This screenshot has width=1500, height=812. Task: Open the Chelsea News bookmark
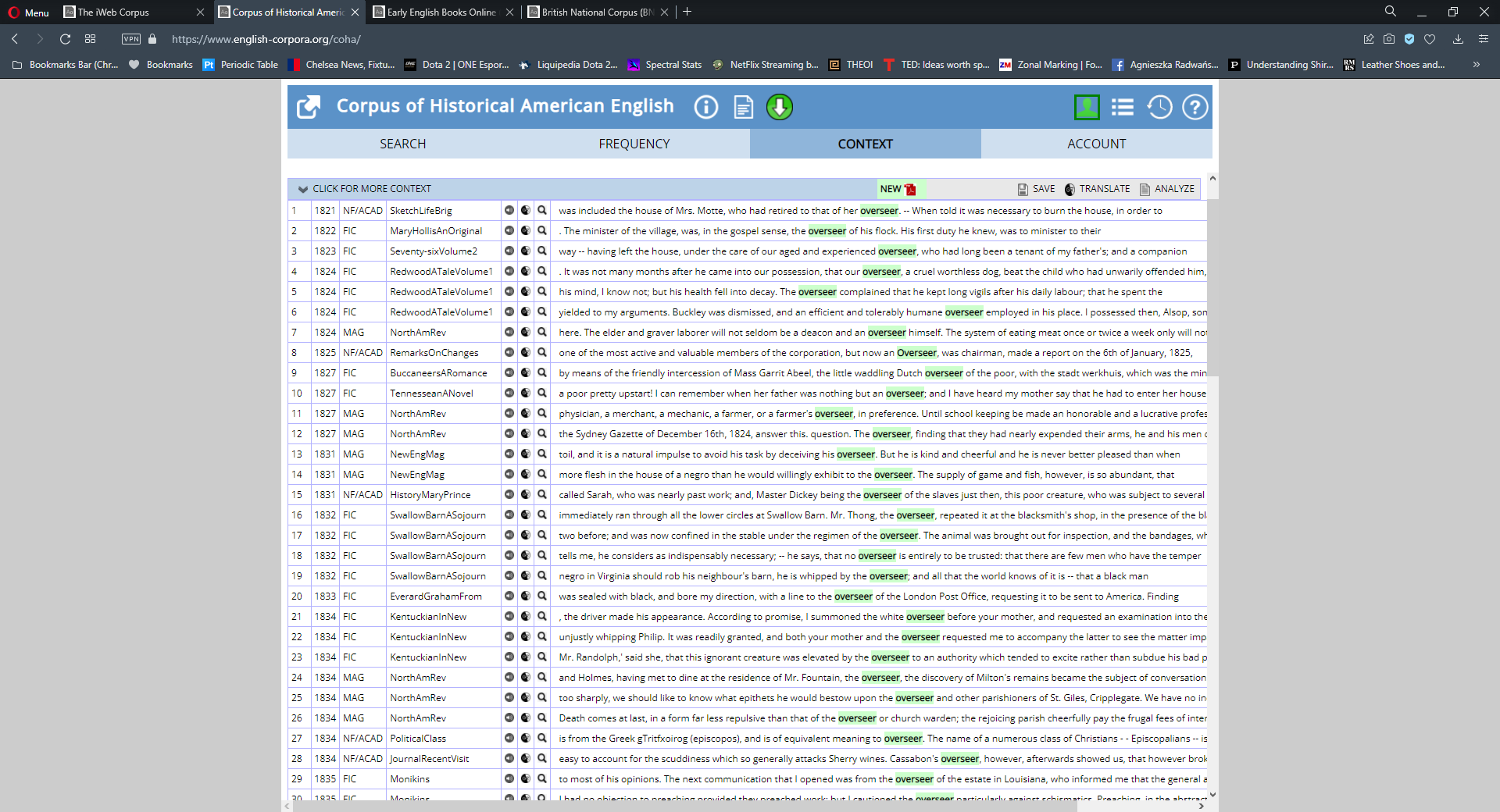341,65
